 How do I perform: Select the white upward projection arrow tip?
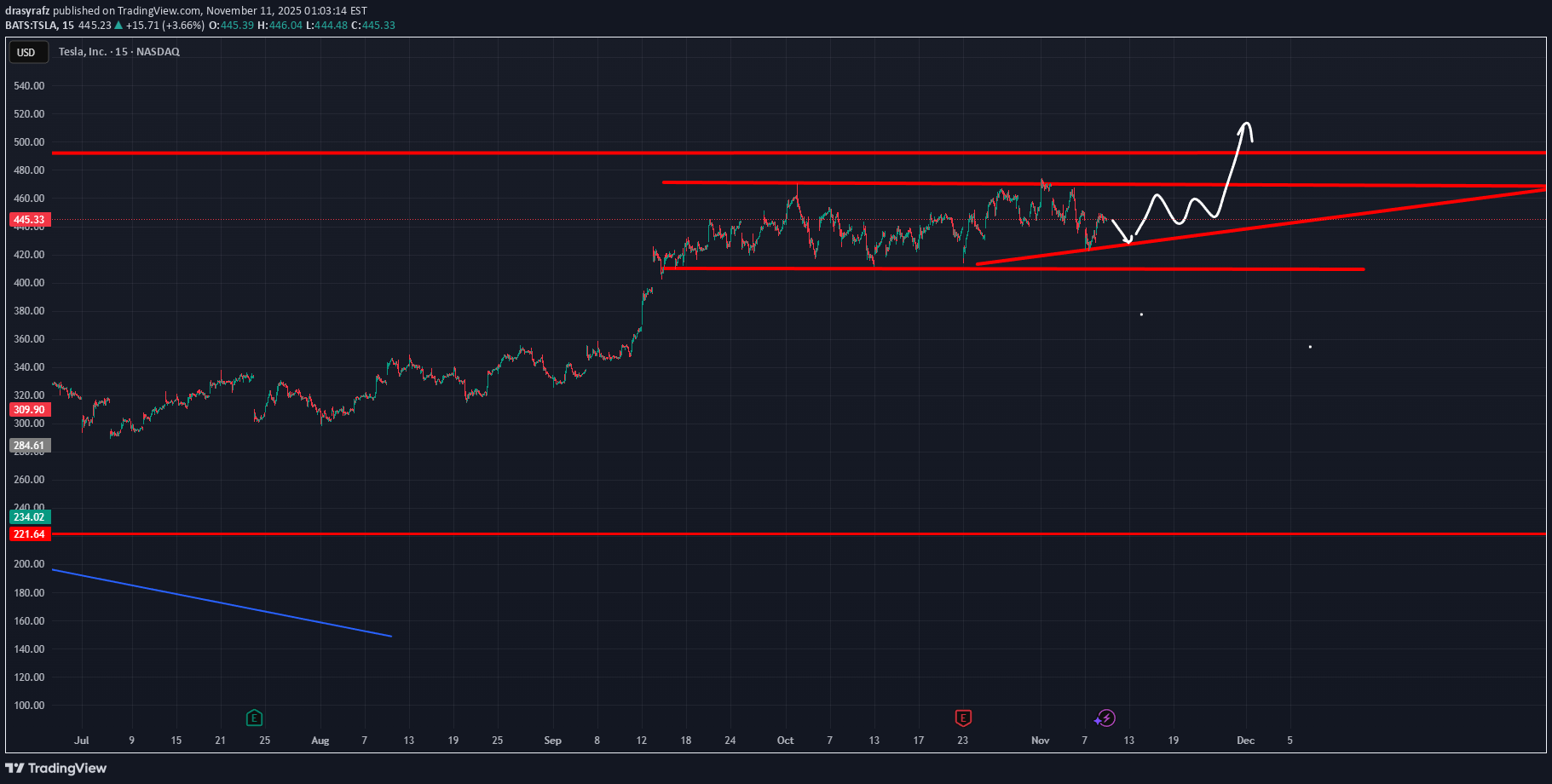pos(1246,125)
